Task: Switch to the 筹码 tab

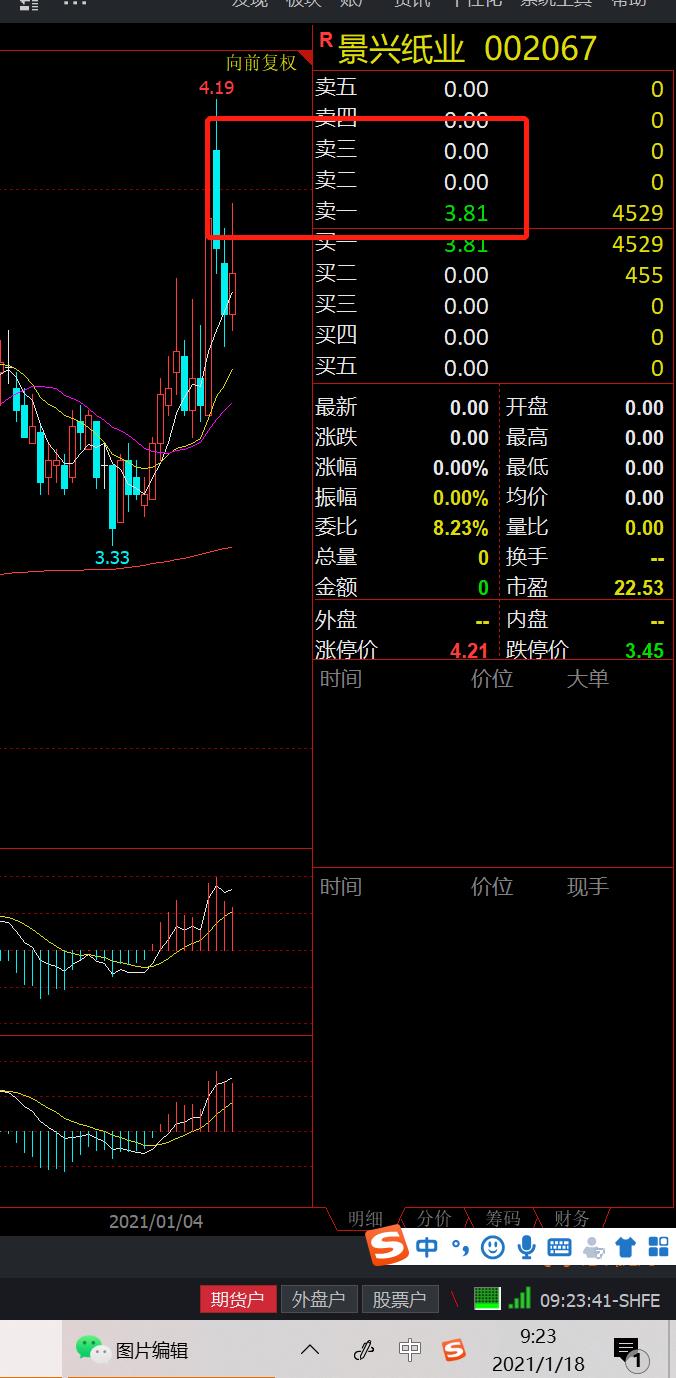Action: click(503, 1219)
